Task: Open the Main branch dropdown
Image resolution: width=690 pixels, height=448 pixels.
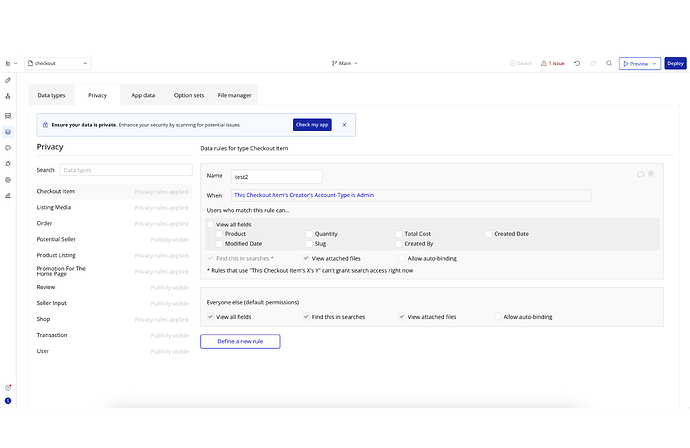Action: click(x=345, y=63)
